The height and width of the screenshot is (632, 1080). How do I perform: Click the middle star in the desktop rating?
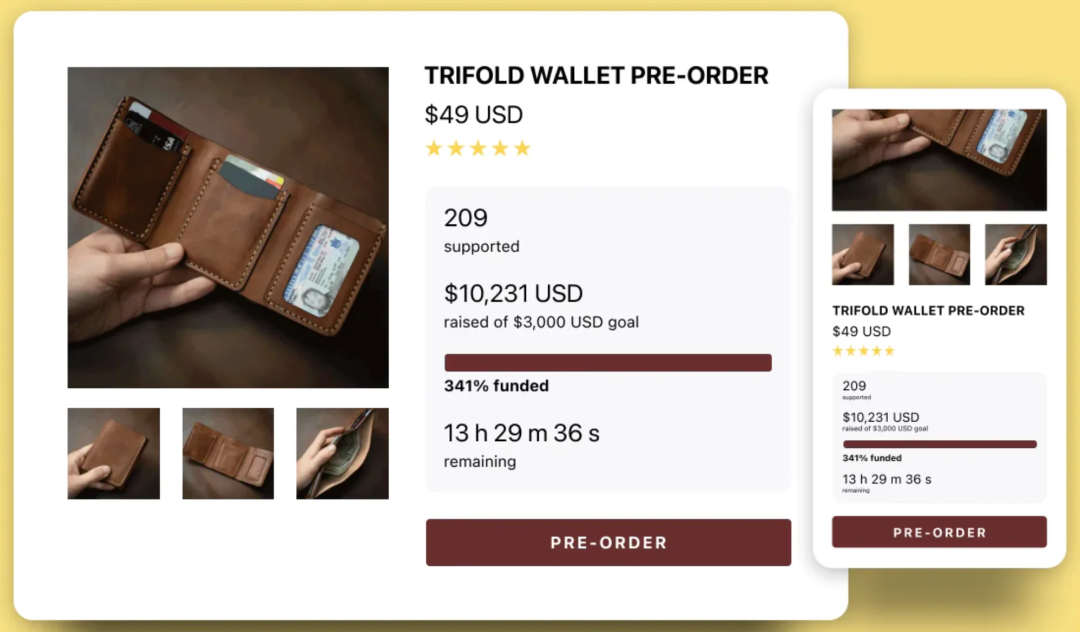[x=478, y=149]
